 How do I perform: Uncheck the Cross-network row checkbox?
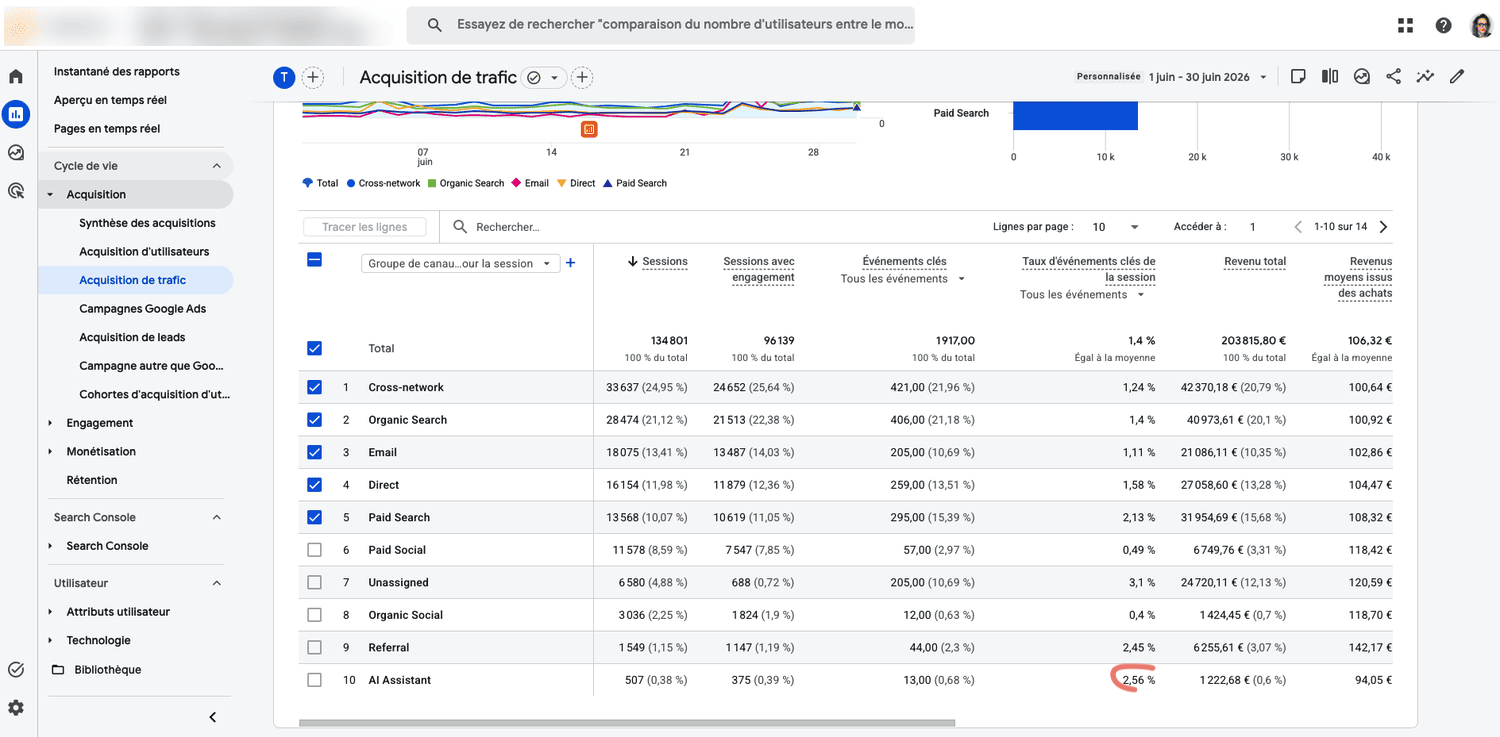[x=315, y=387]
